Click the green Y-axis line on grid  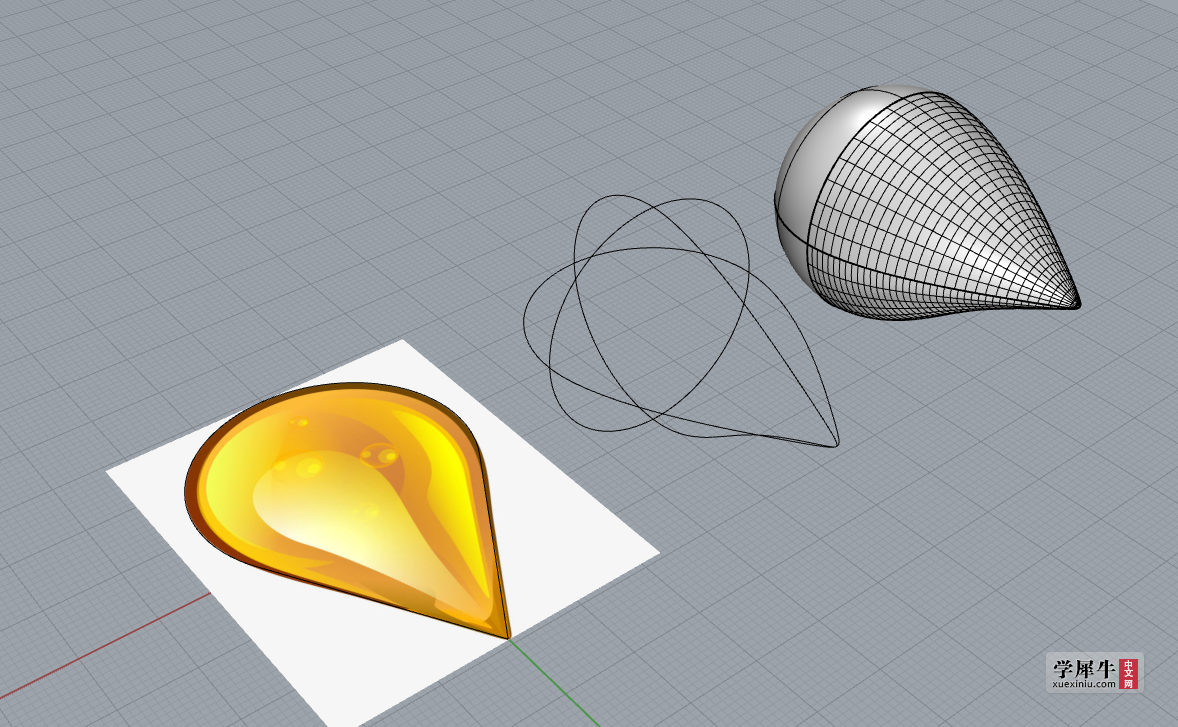(x=554, y=683)
